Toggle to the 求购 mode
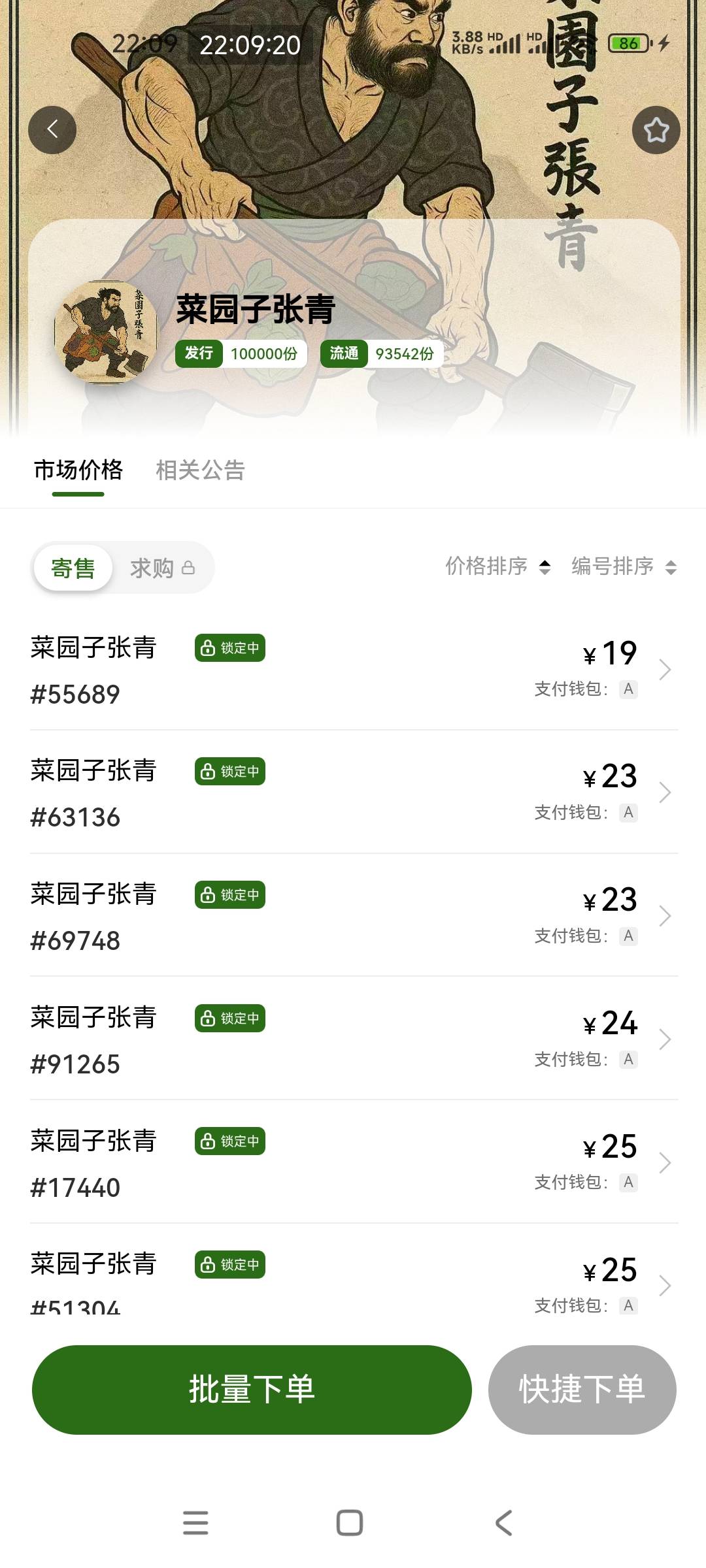706x1568 pixels. (162, 568)
